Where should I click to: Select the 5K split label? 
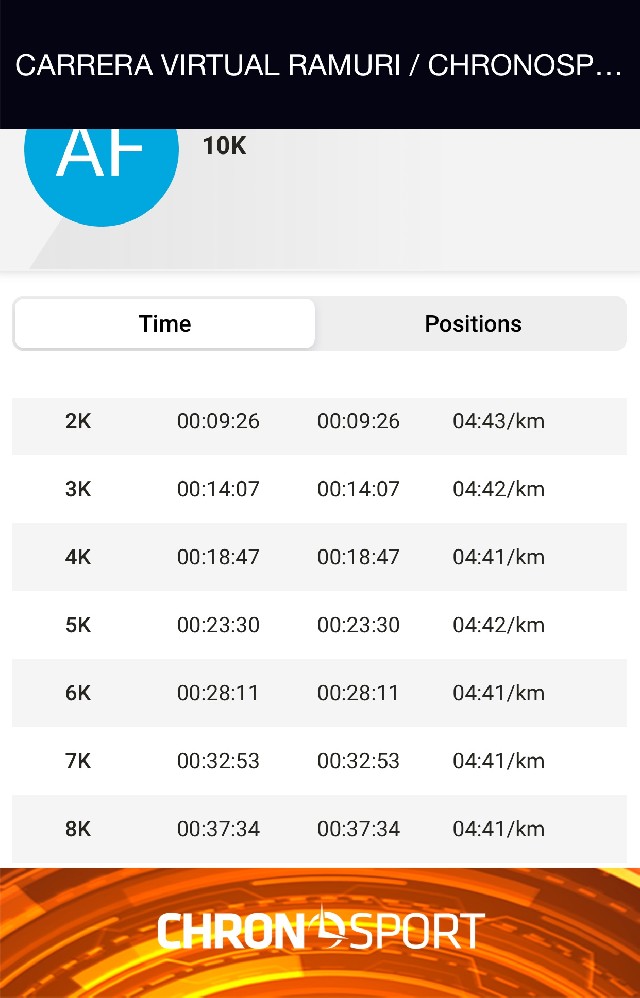click(78, 625)
